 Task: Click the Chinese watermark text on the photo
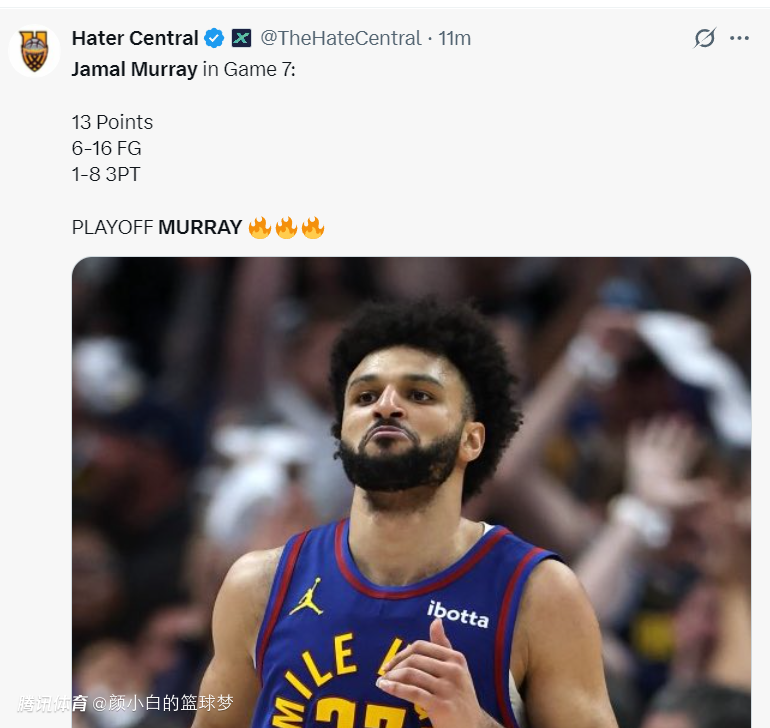click(x=125, y=703)
